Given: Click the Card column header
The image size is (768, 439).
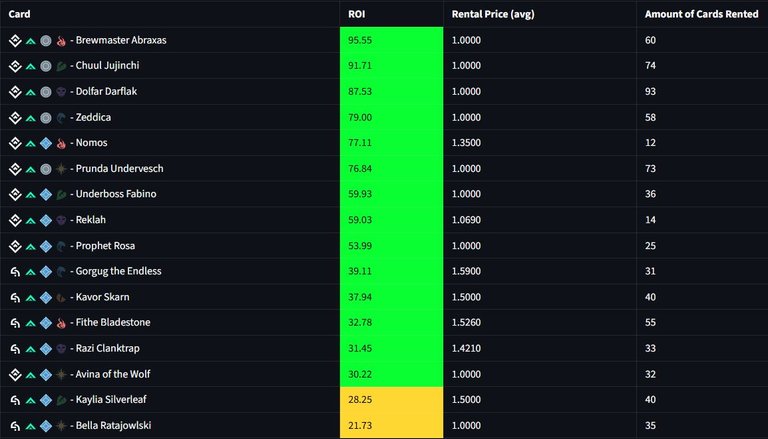Looking at the screenshot, I should tap(19, 14).
